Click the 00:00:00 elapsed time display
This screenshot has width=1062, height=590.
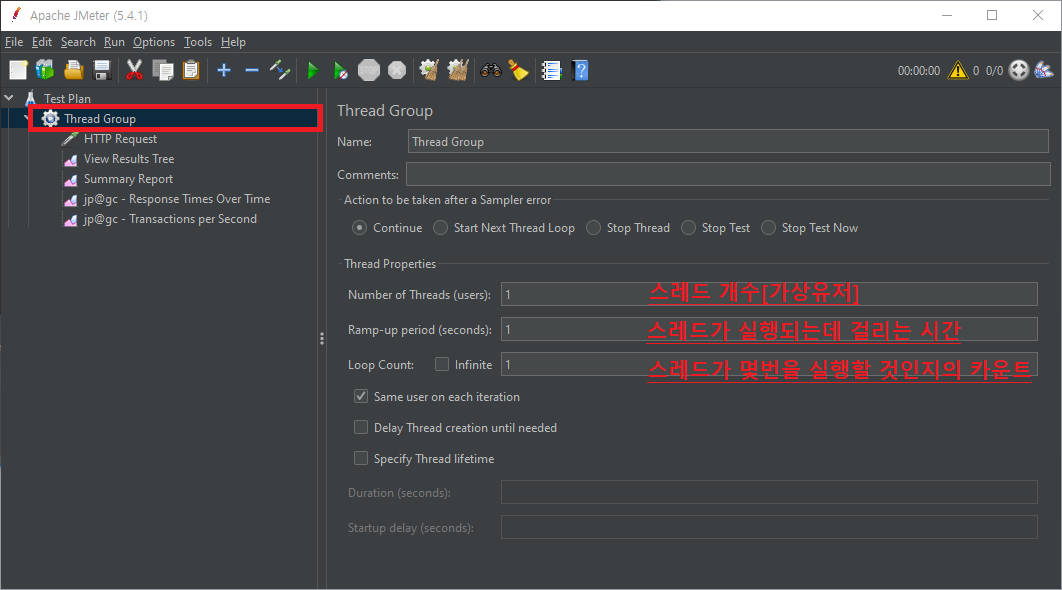pyautogui.click(x=918, y=70)
